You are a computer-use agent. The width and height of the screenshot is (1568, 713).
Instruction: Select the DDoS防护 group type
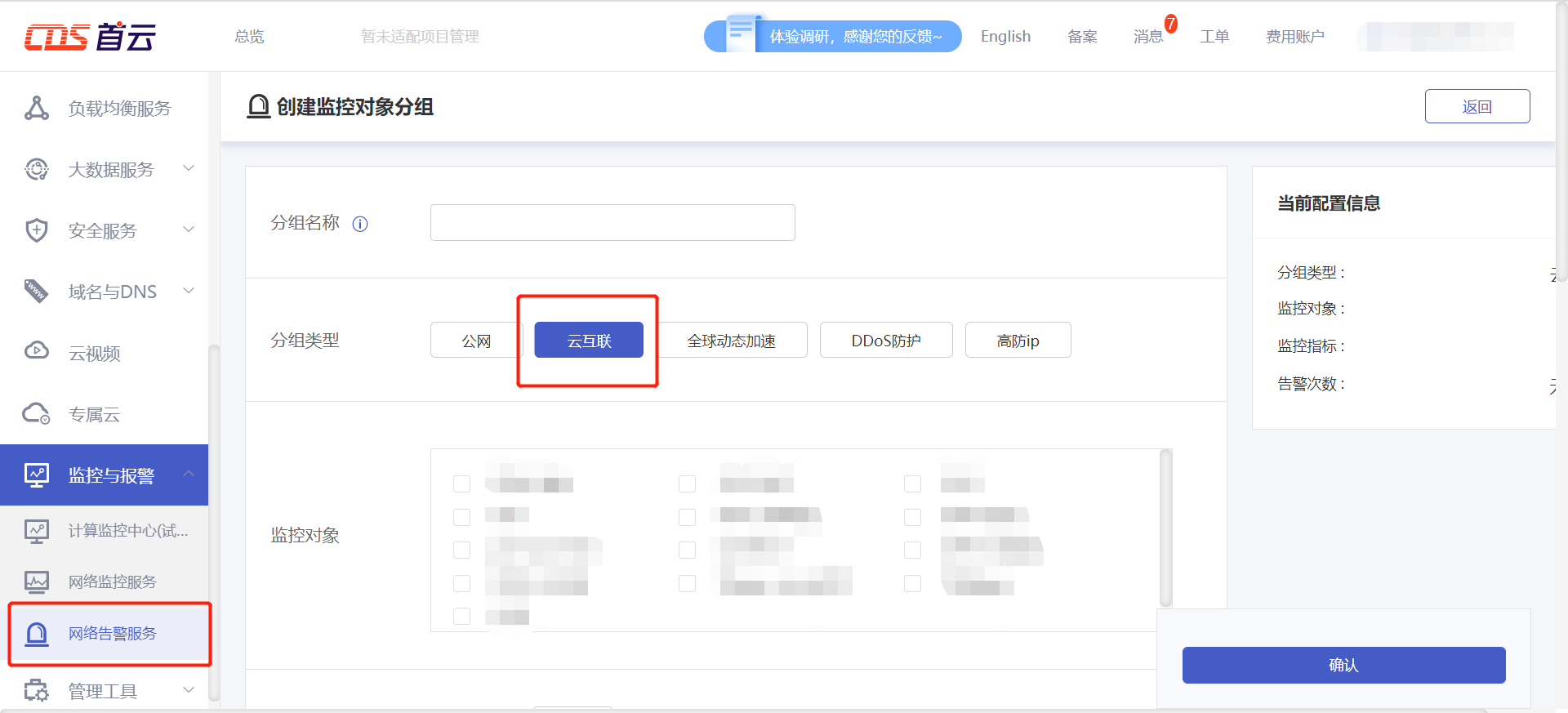886,341
